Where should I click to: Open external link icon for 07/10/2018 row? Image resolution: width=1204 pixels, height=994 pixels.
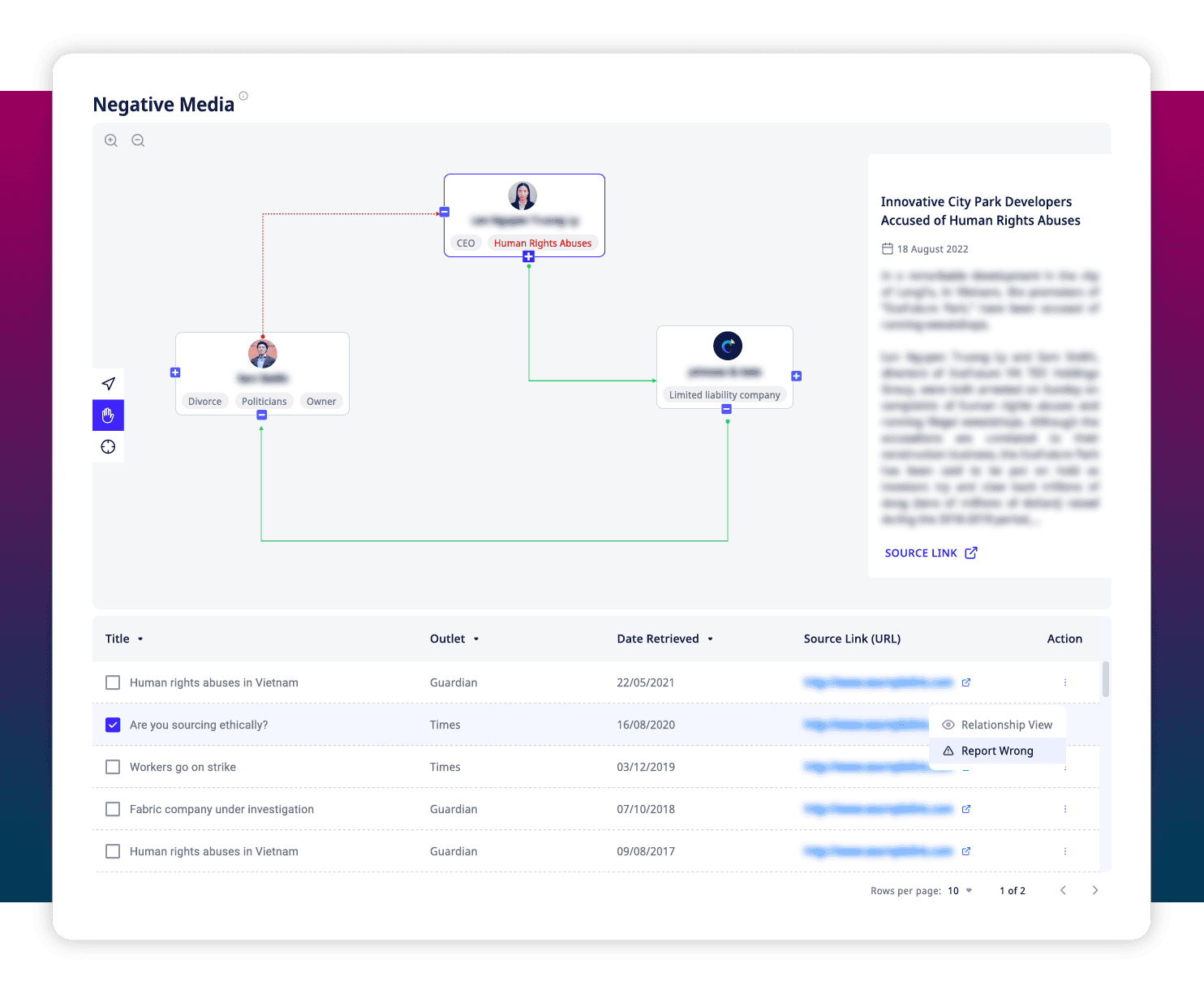tap(966, 809)
